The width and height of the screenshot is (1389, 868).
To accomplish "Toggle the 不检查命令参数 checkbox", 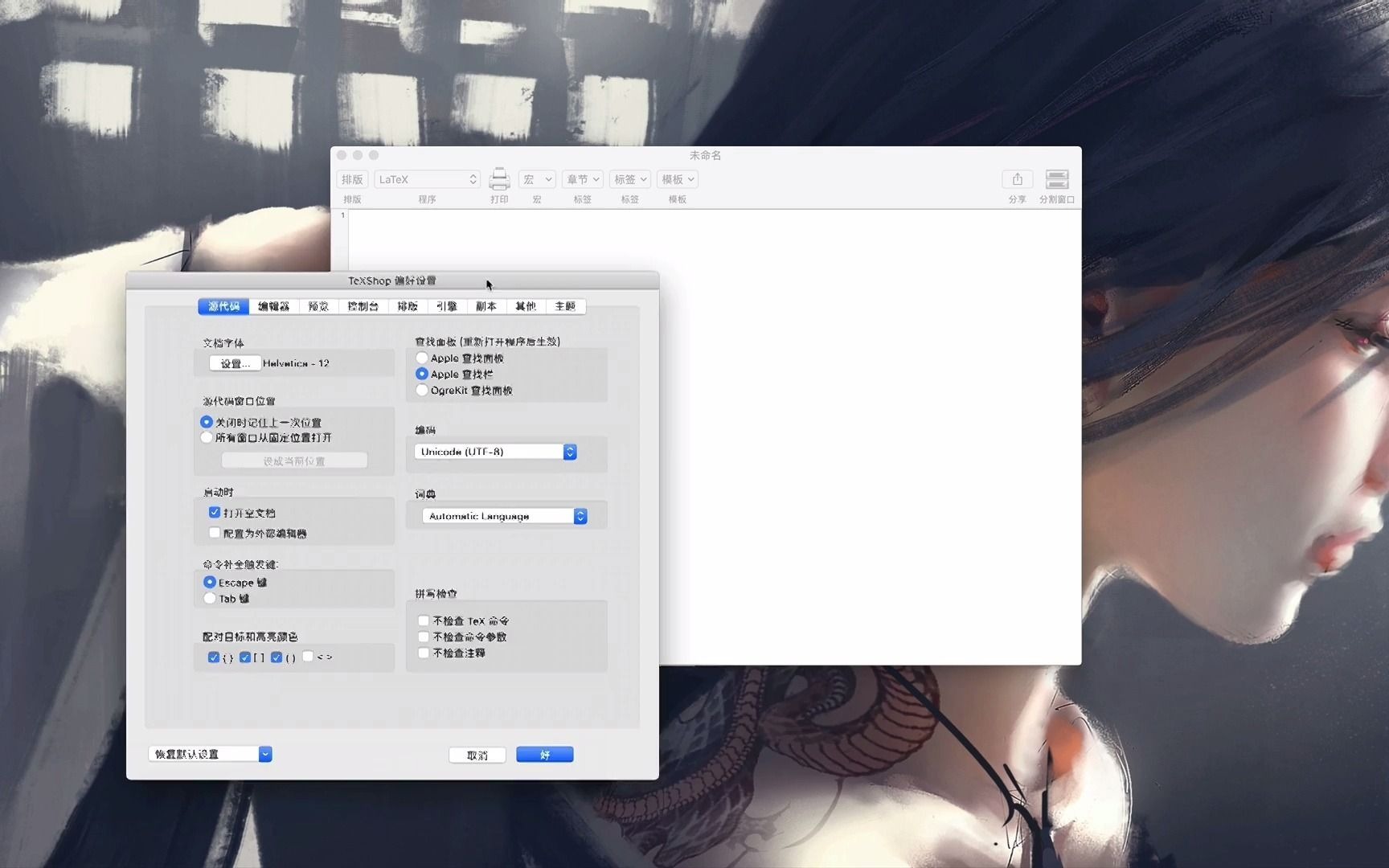I will pyautogui.click(x=424, y=637).
